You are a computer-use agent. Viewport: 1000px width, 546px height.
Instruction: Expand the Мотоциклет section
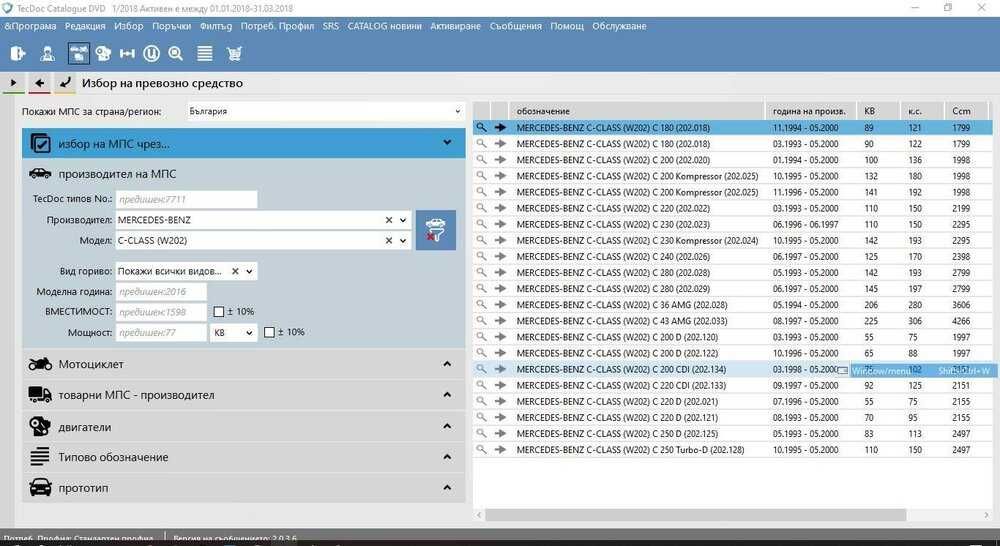pos(447,364)
